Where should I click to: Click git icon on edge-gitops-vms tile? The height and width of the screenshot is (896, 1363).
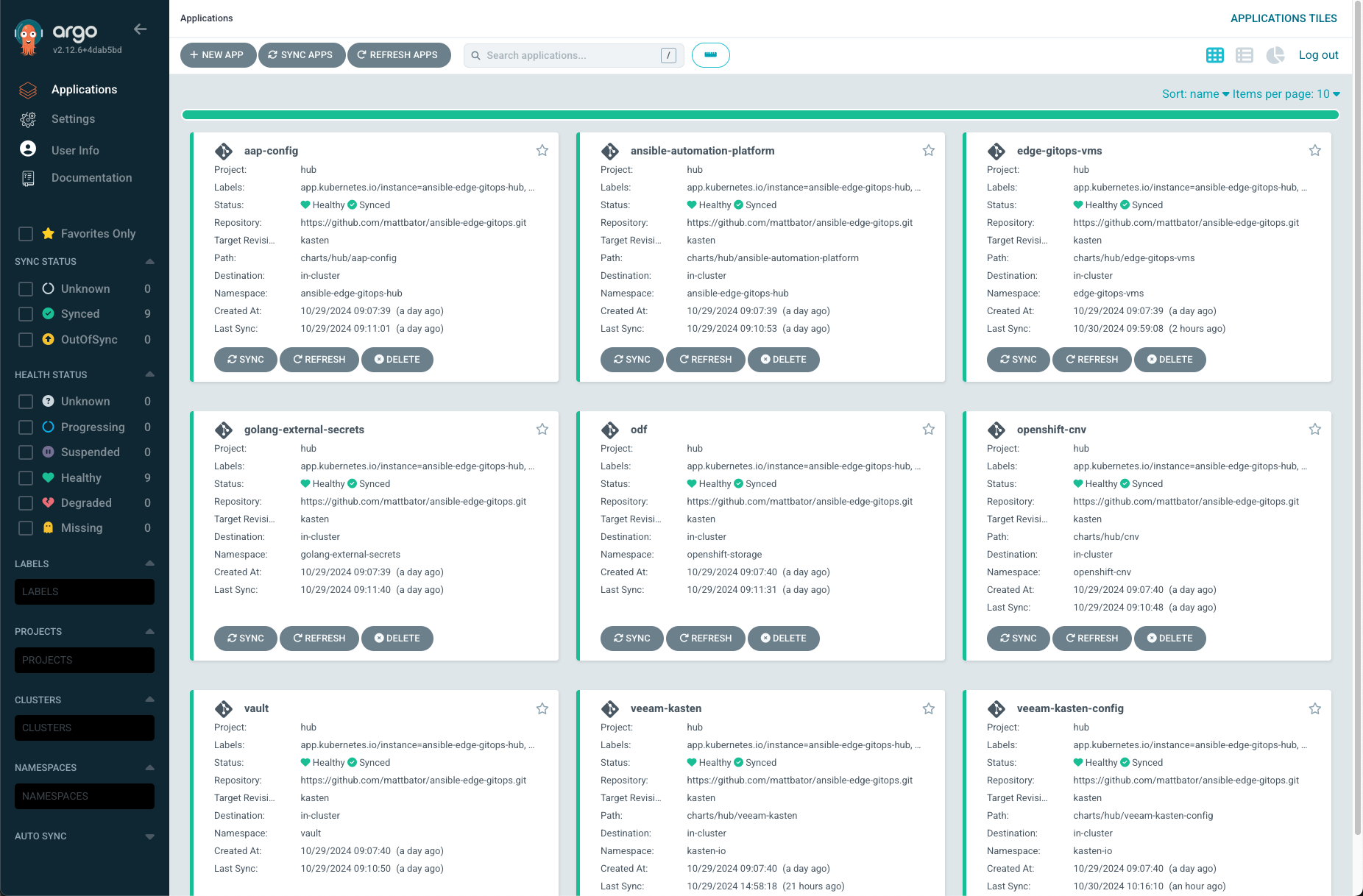click(x=996, y=151)
